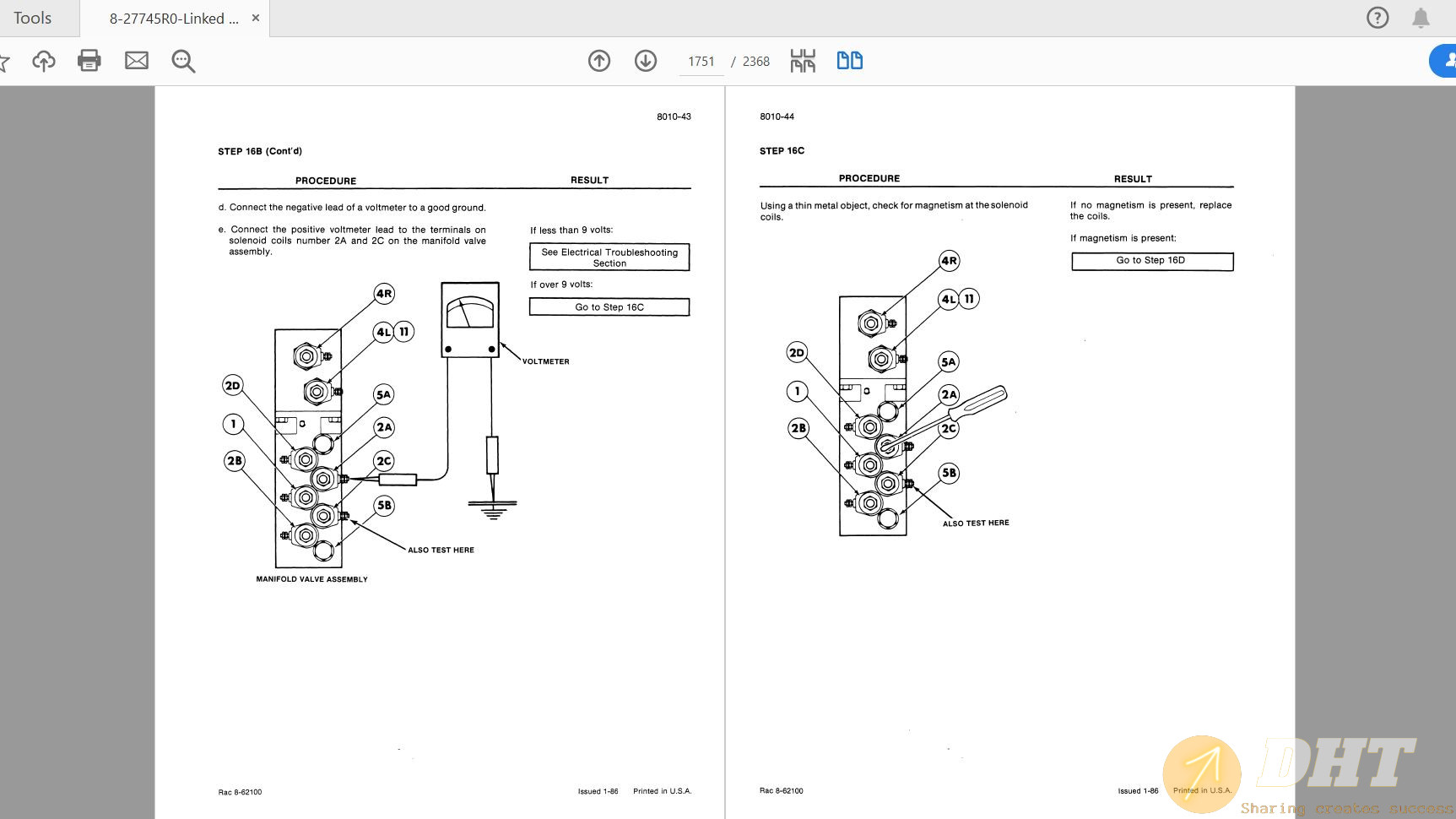This screenshot has width=1456, height=819.
Task: Click the 'See Electrical Troubleshooting Section' box
Action: tap(609, 258)
